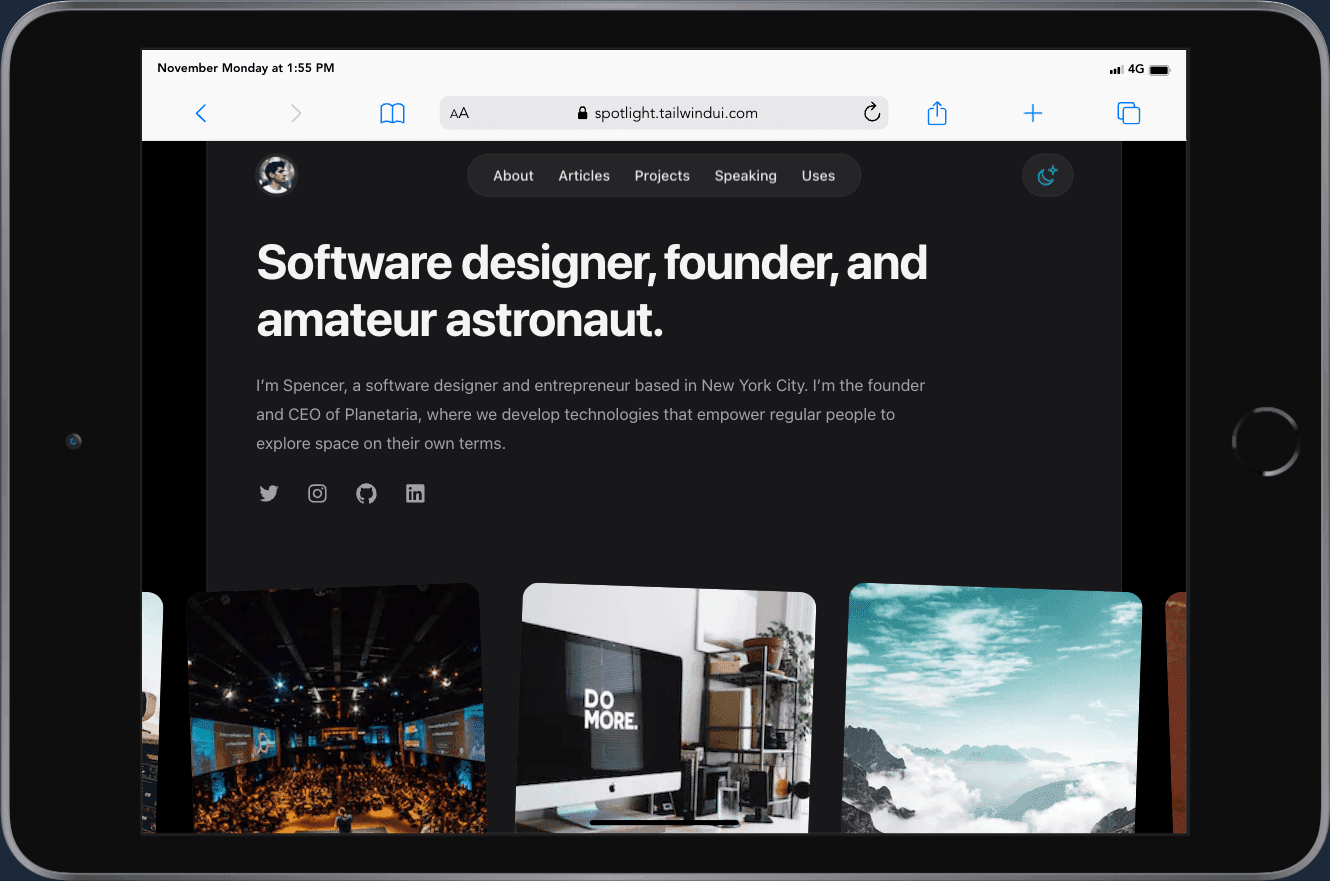Navigate to the Uses page
This screenshot has height=881, width=1330.
click(818, 175)
